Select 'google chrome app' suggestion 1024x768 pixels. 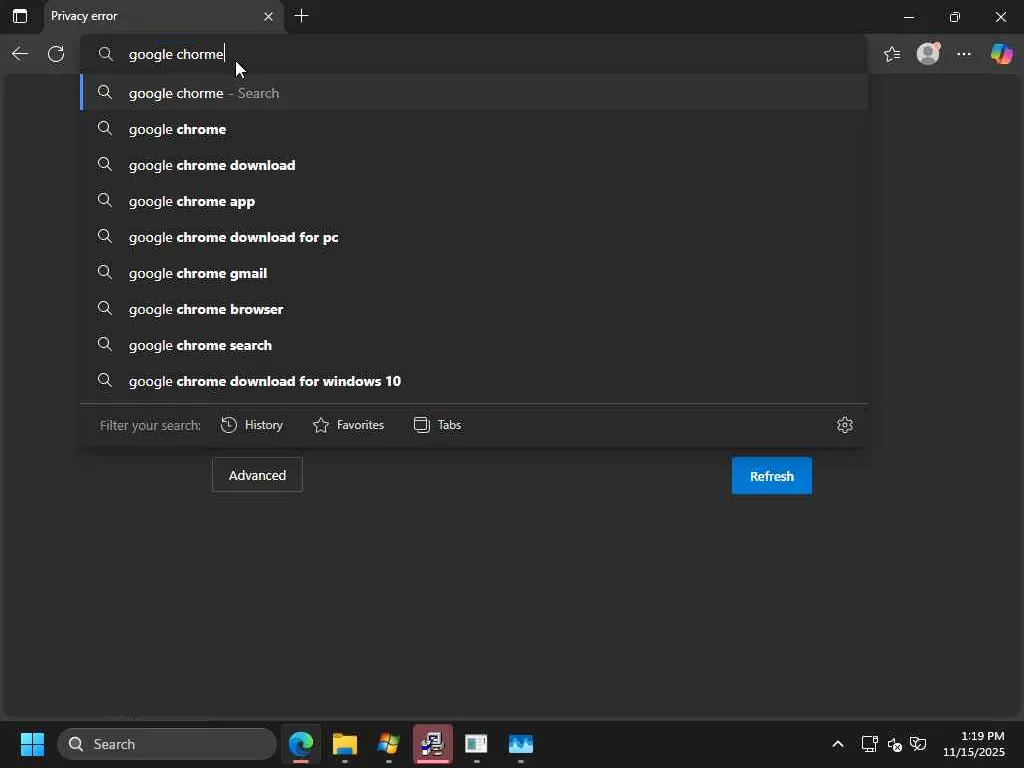(x=474, y=201)
